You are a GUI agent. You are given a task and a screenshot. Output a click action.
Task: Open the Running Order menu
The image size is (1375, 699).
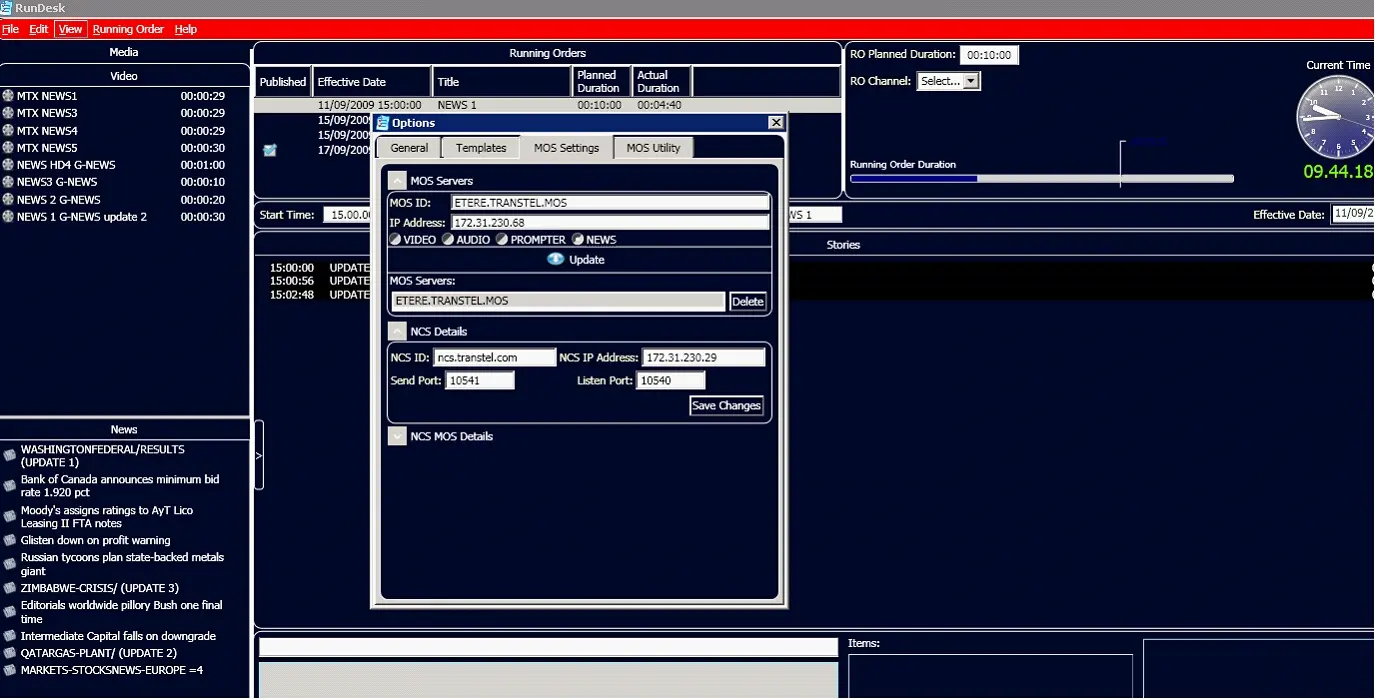coord(127,29)
